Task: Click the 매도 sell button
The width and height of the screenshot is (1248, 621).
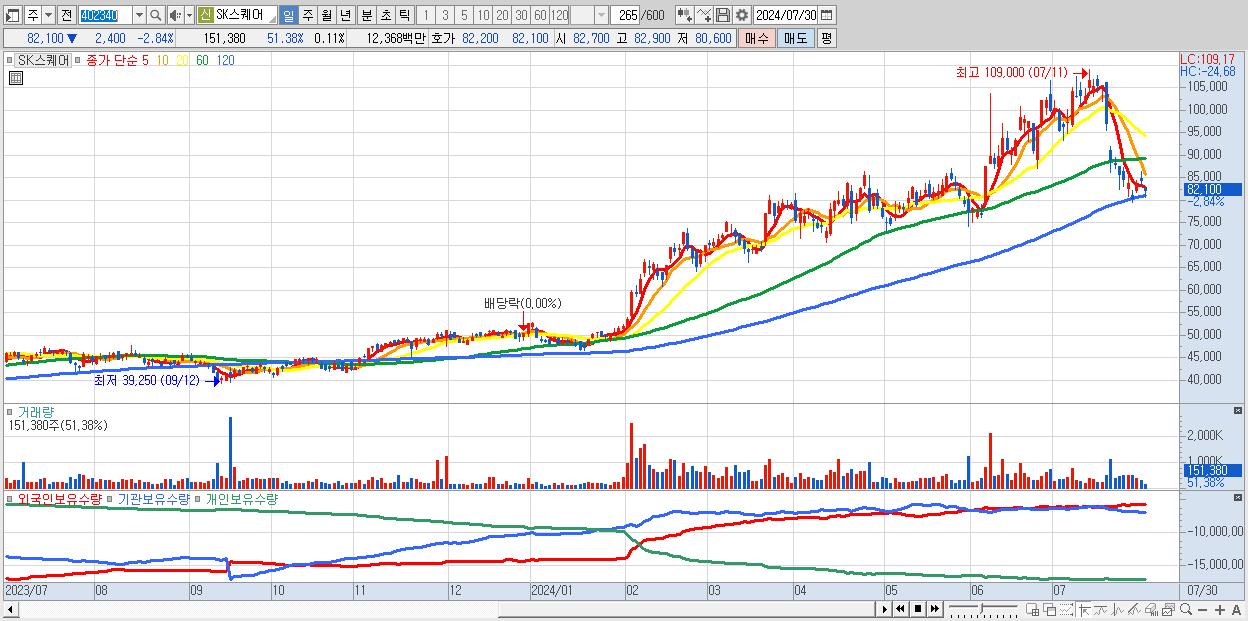Action: (x=795, y=38)
